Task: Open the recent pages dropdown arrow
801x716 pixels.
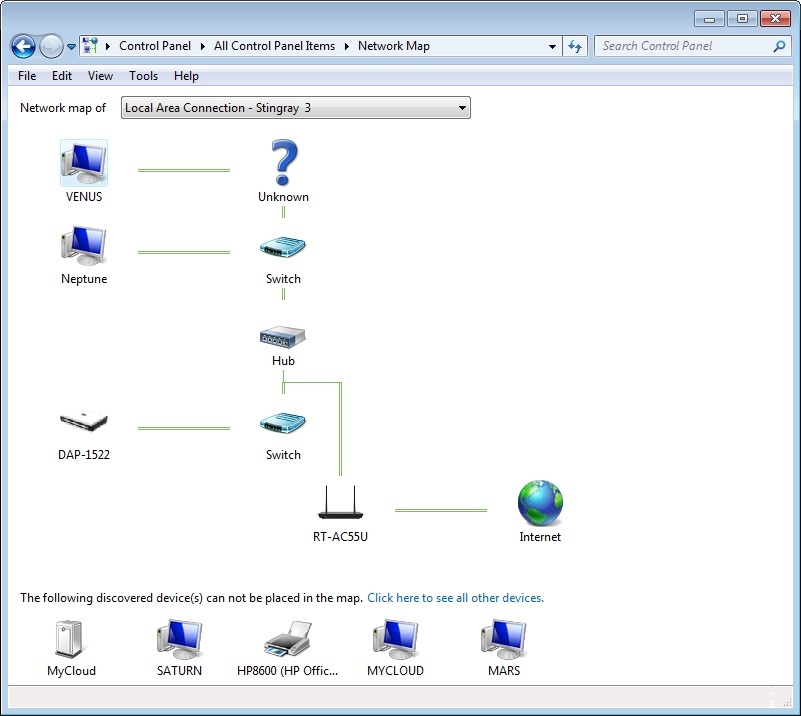Action: (72, 46)
